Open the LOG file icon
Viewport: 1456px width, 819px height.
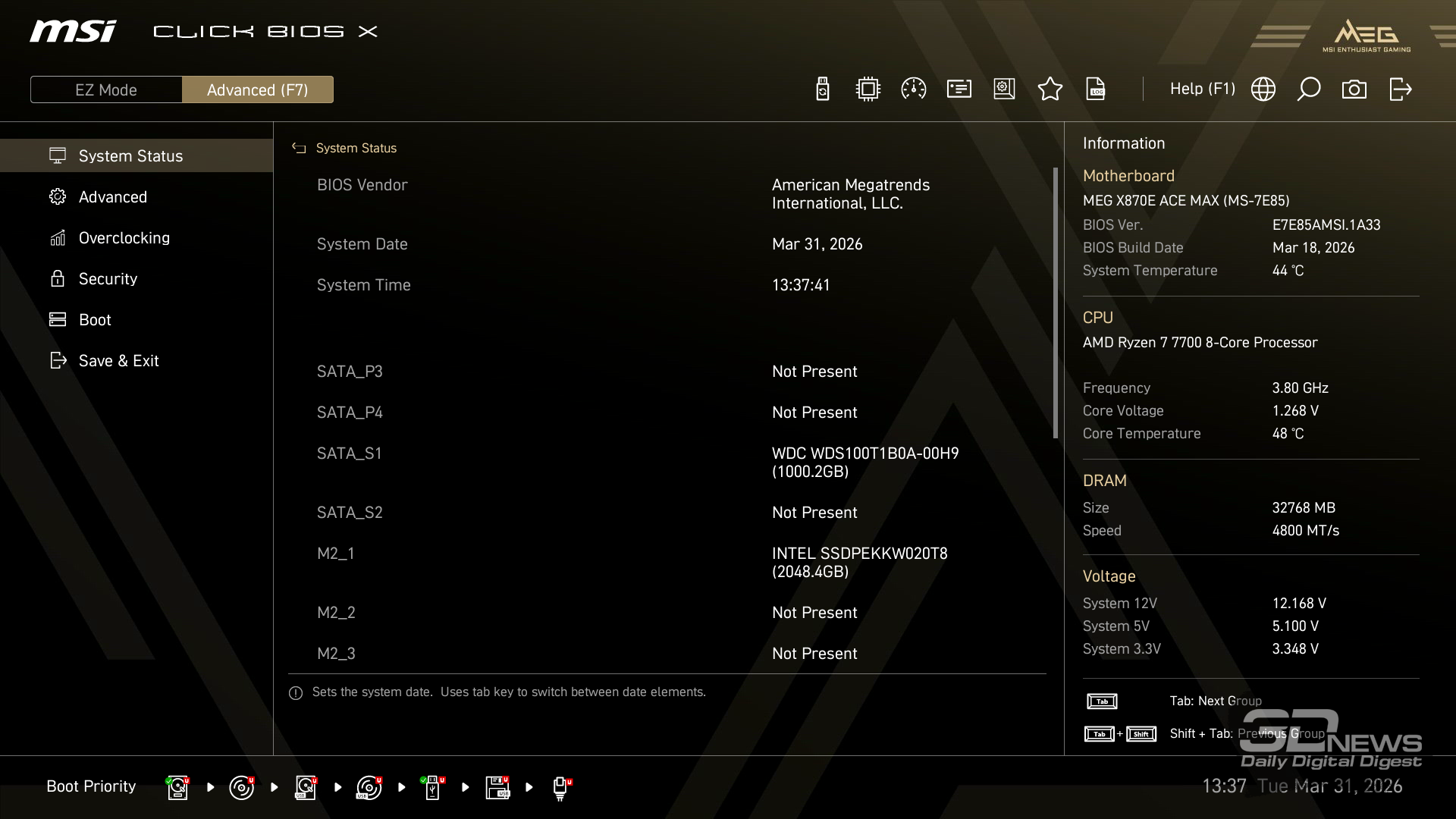pos(1096,89)
